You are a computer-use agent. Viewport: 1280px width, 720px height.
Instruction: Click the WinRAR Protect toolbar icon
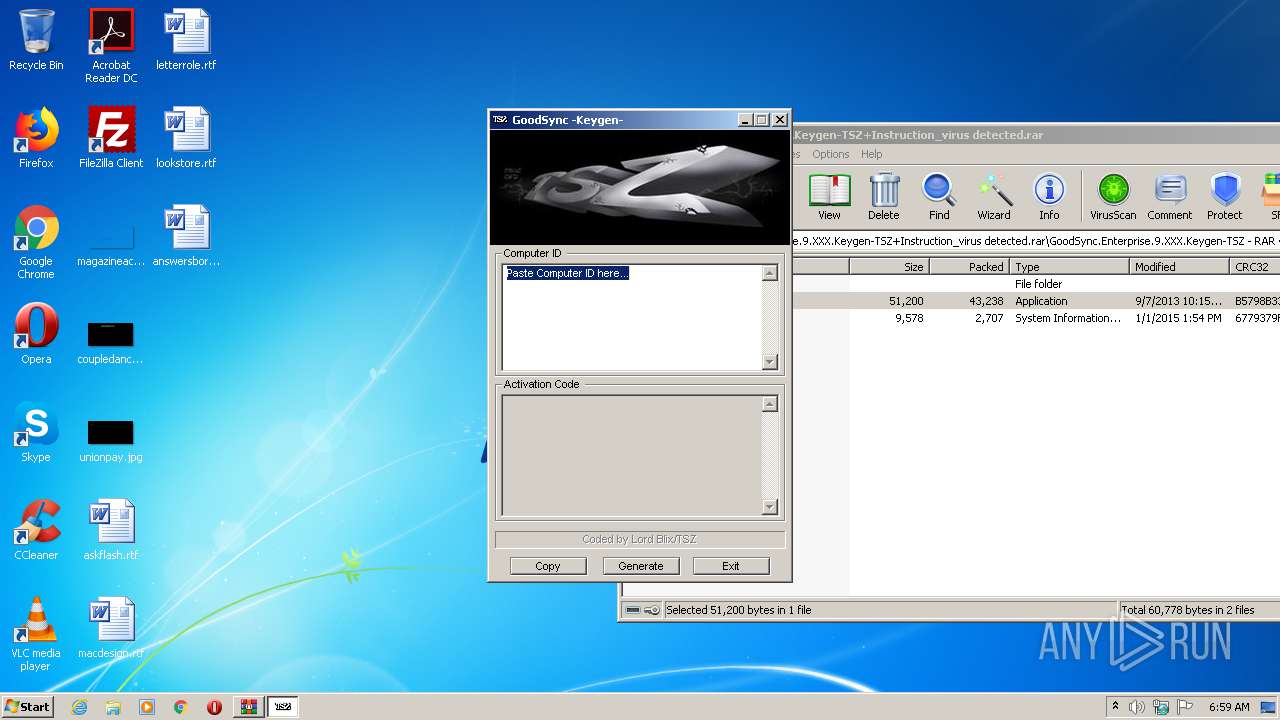1225,197
